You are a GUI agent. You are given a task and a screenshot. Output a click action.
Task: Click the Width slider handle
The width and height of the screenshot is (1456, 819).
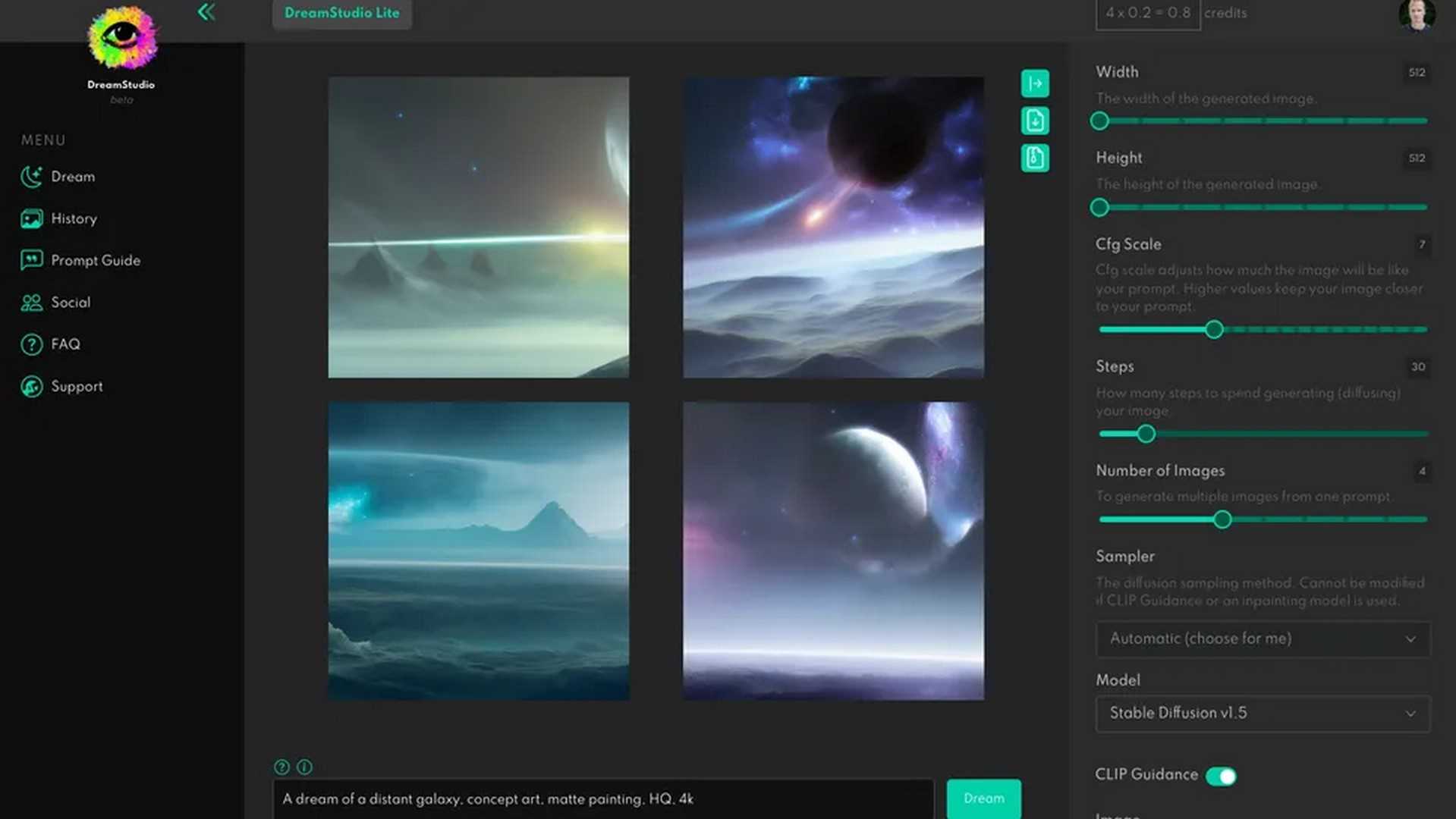(1099, 121)
